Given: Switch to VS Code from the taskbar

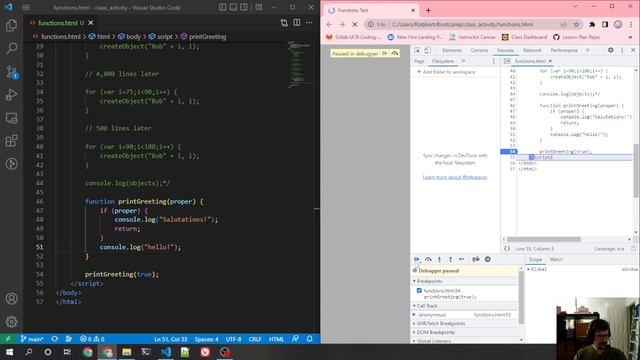Looking at the screenshot, I should coord(166,352).
